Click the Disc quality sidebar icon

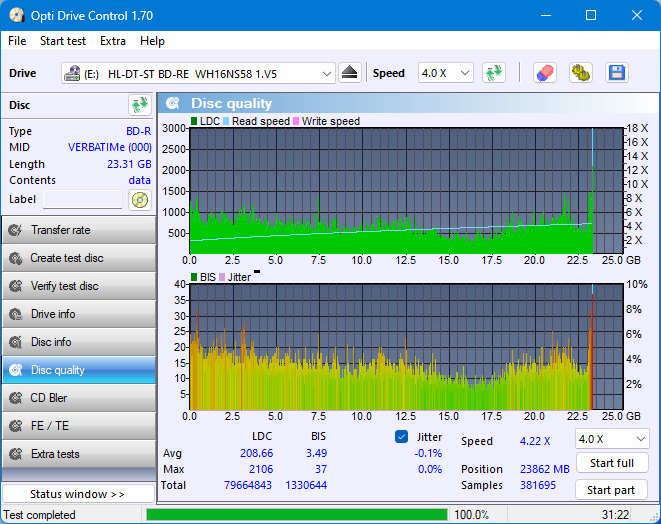[16, 370]
